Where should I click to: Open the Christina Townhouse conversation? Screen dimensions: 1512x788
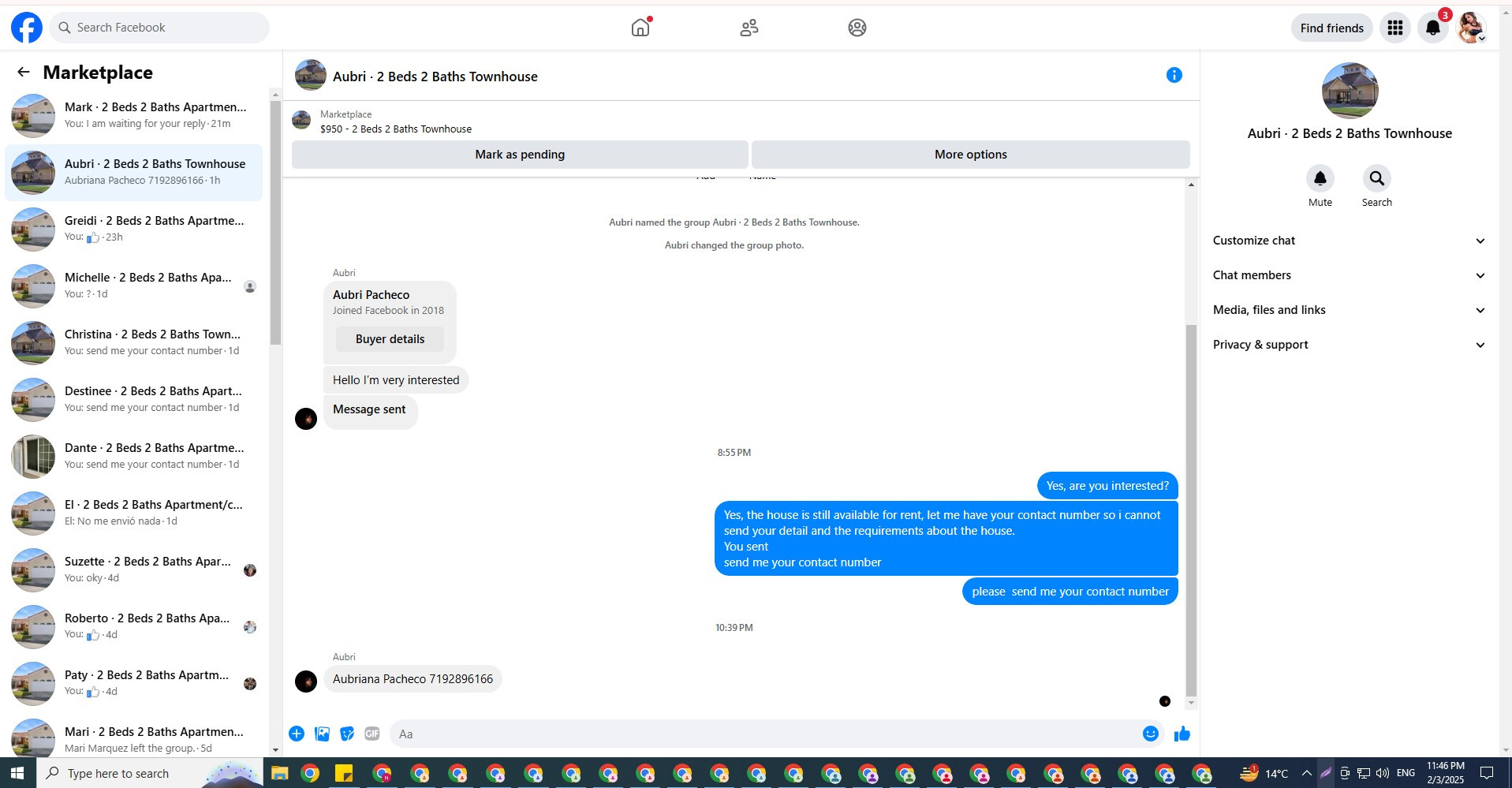pyautogui.click(x=134, y=342)
